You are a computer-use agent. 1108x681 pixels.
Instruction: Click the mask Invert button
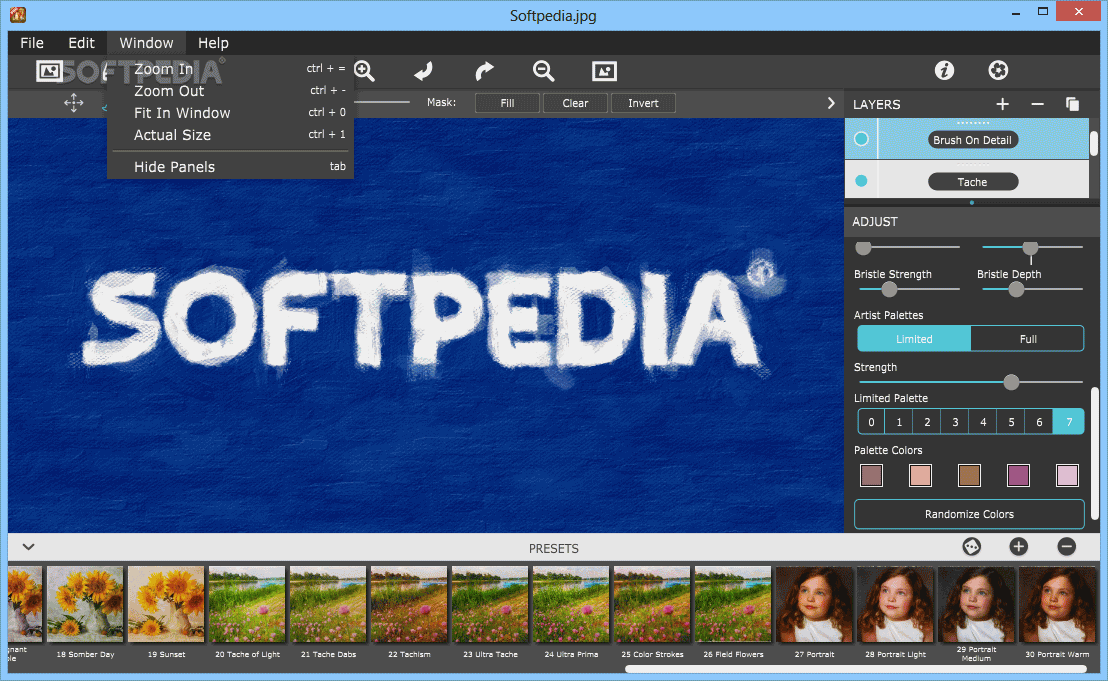643,103
